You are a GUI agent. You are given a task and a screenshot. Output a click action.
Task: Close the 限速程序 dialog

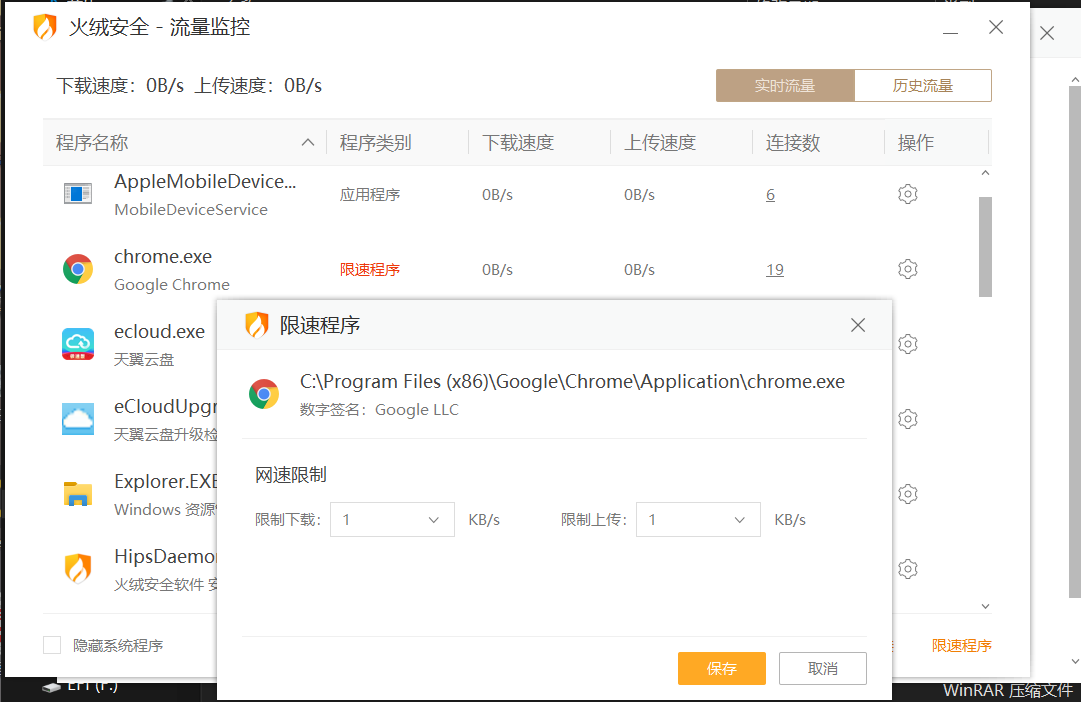pos(857,325)
